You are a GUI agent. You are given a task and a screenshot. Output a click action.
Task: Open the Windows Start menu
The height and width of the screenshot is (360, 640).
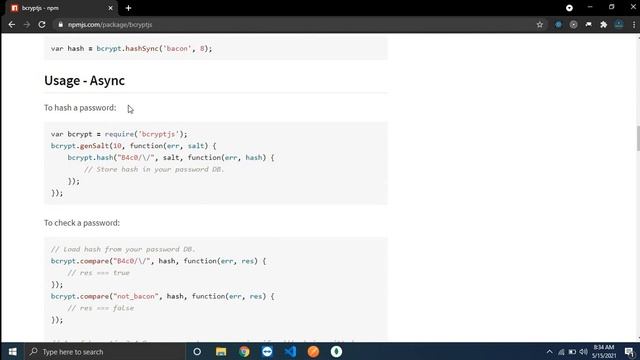click(12, 351)
